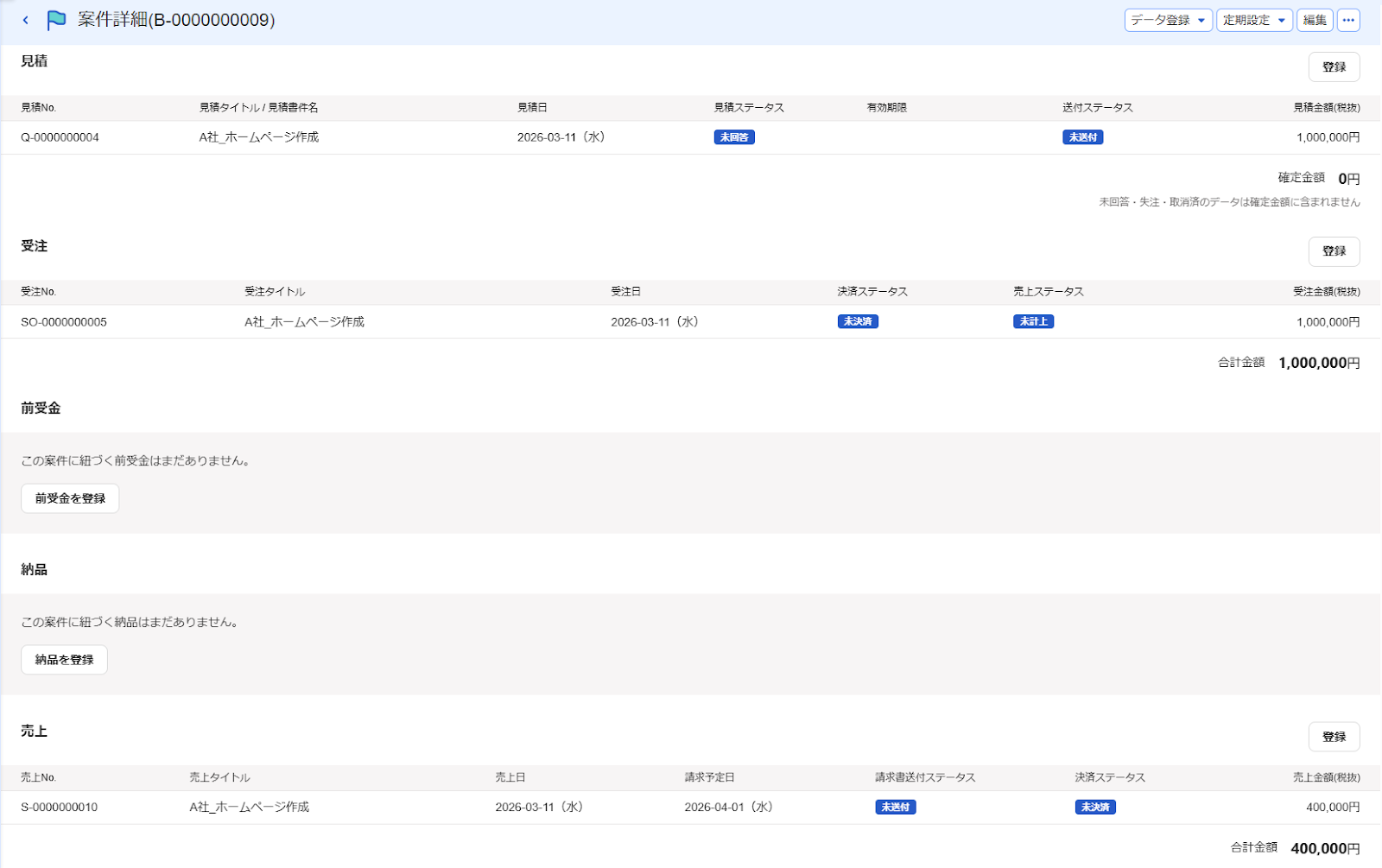
Task: Click 登録 button in 受注 section
Action: click(x=1334, y=251)
